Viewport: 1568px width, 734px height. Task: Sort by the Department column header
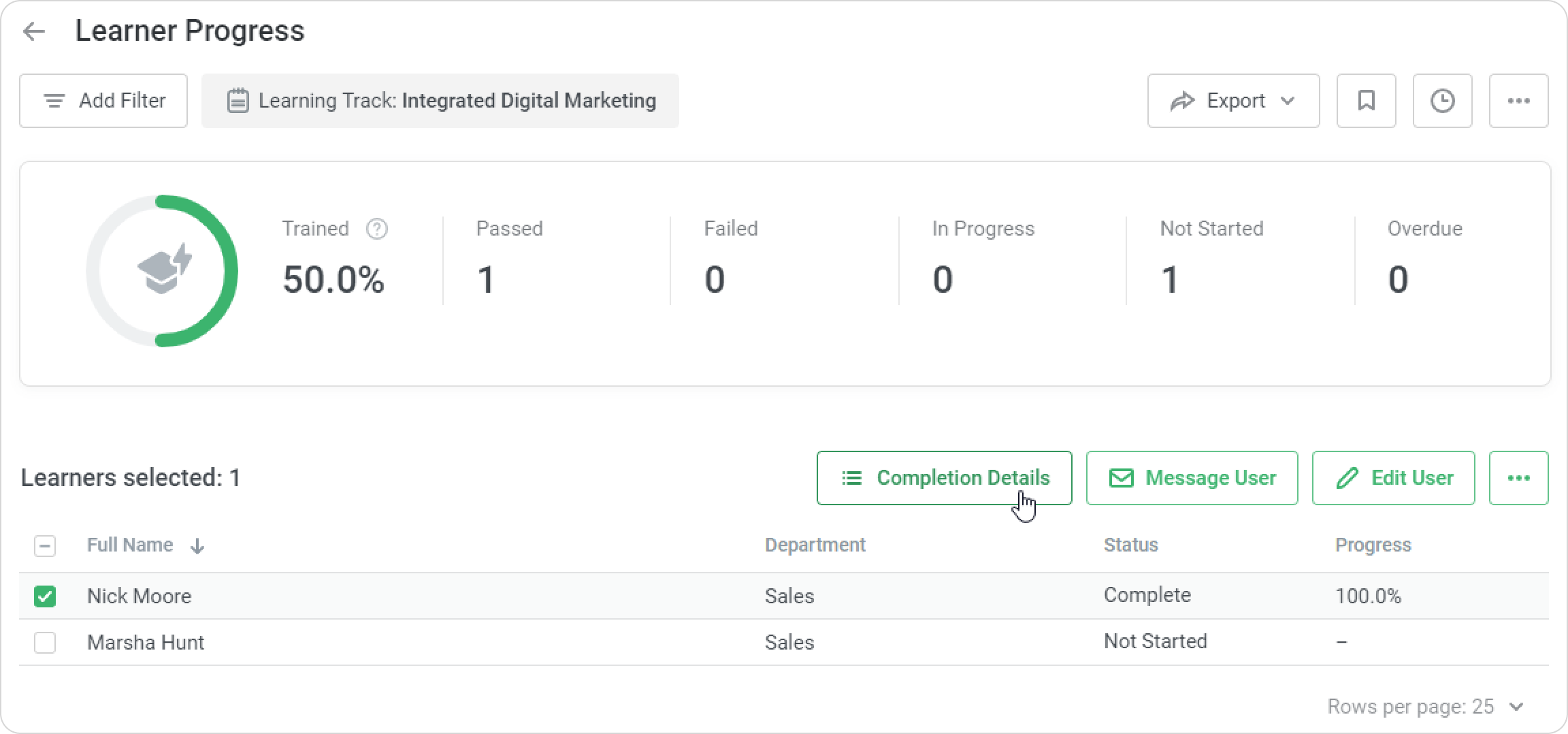pyautogui.click(x=815, y=545)
